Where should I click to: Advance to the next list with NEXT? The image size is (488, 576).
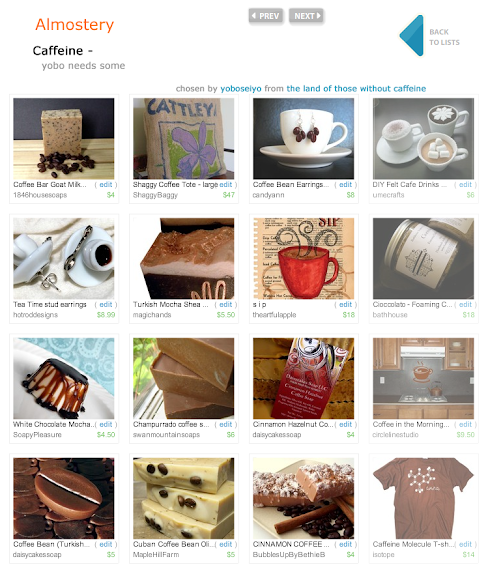tap(306, 16)
